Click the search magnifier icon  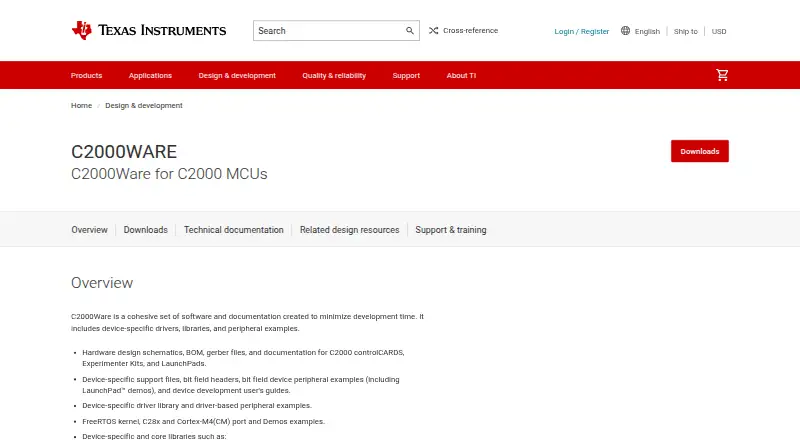click(x=410, y=31)
